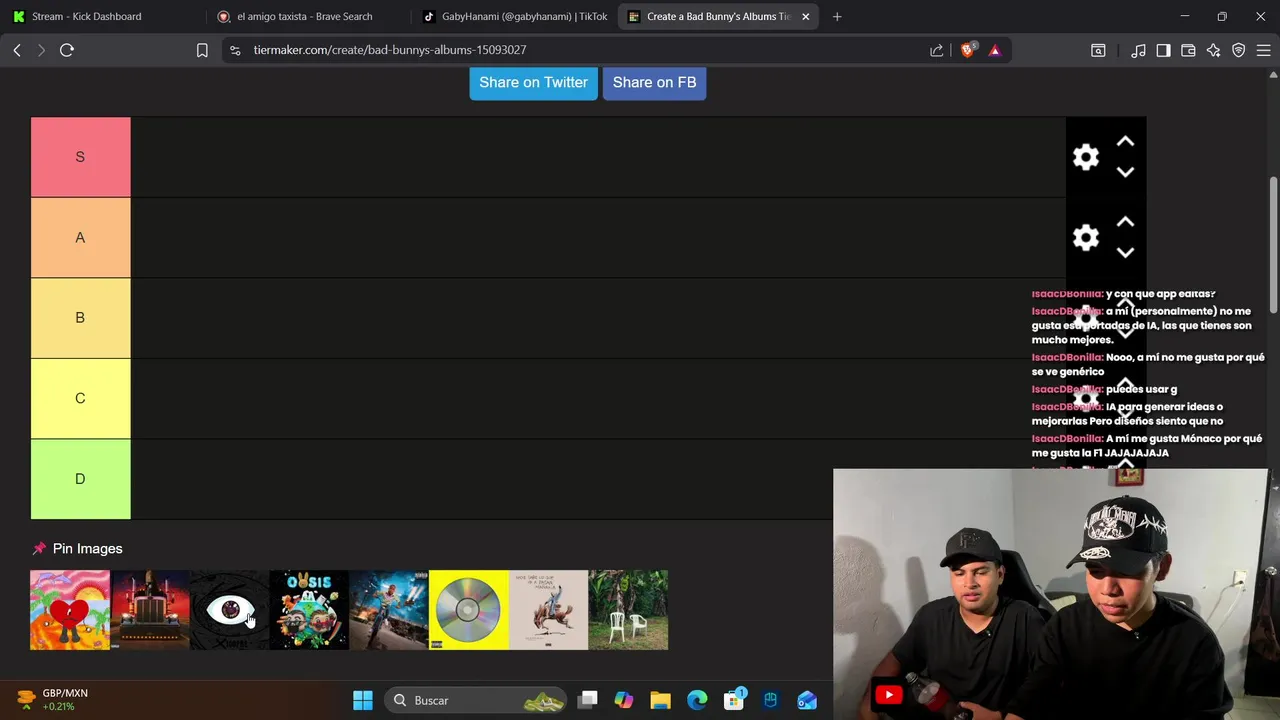Toggle the browser sidebar panel
Screen dimensions: 1280x720
click(1163, 50)
